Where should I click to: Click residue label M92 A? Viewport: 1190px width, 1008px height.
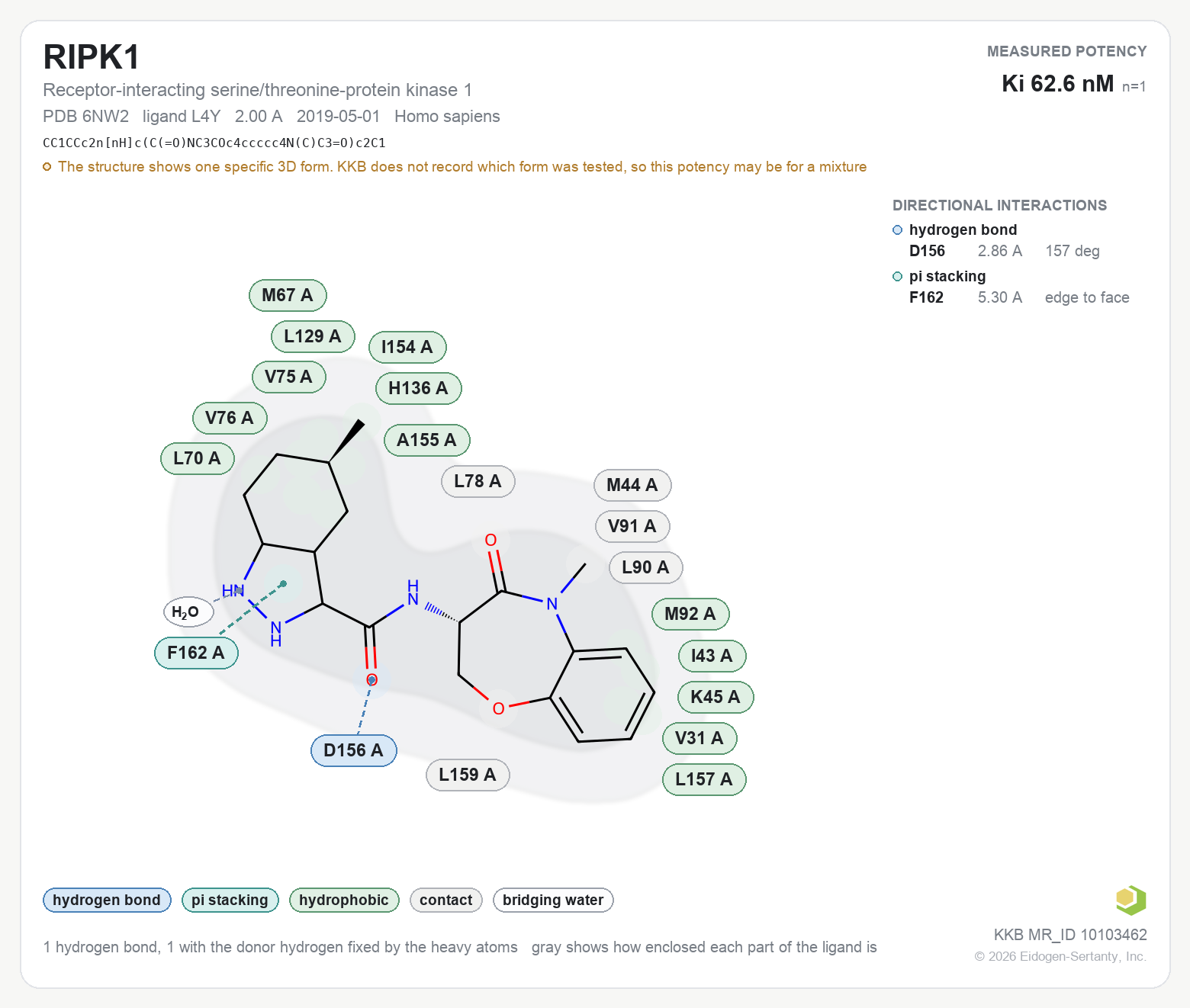pos(690,614)
